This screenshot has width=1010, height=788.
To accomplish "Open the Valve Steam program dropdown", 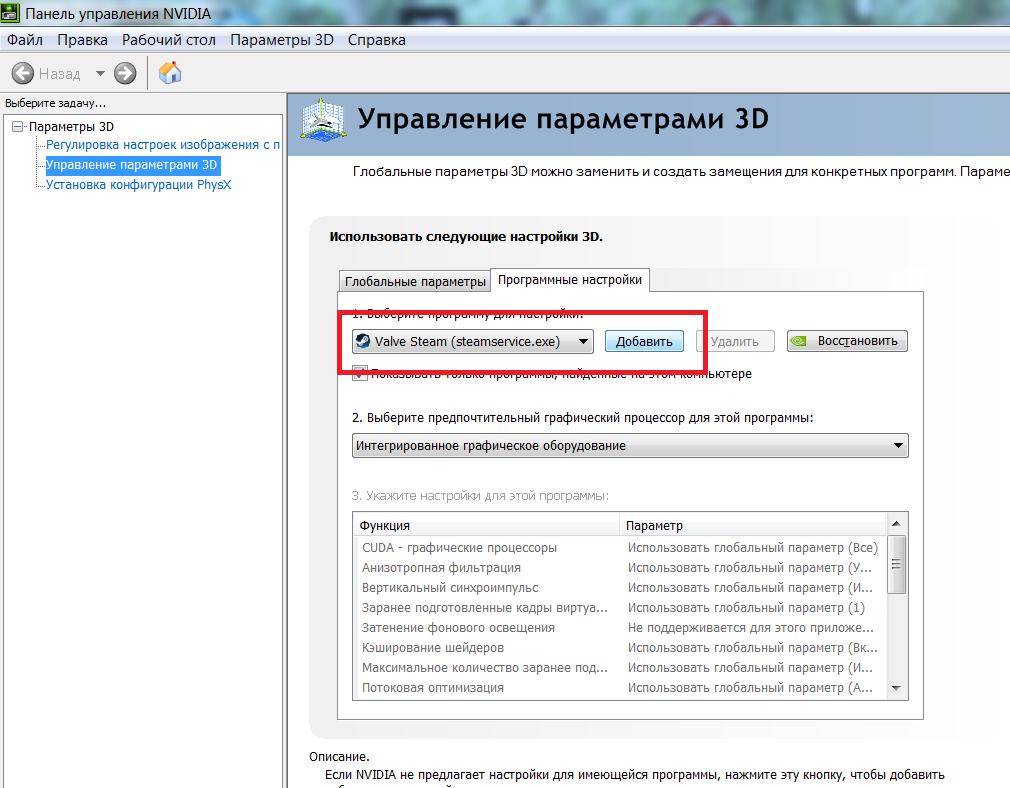I will click(x=473, y=341).
